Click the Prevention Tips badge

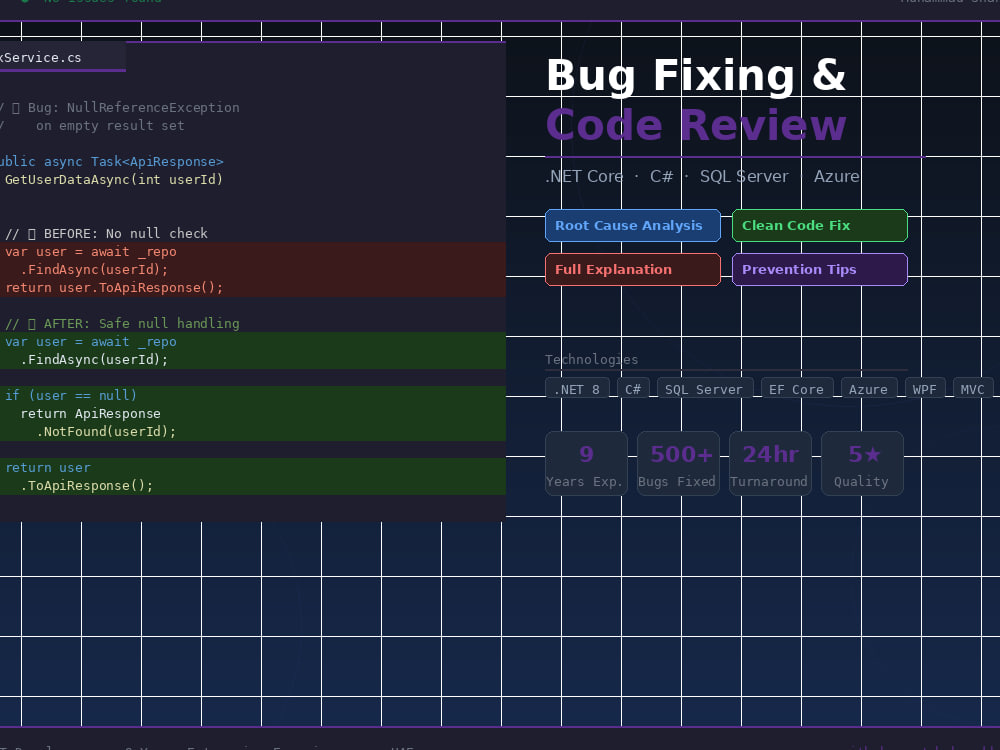pyautogui.click(x=820, y=270)
